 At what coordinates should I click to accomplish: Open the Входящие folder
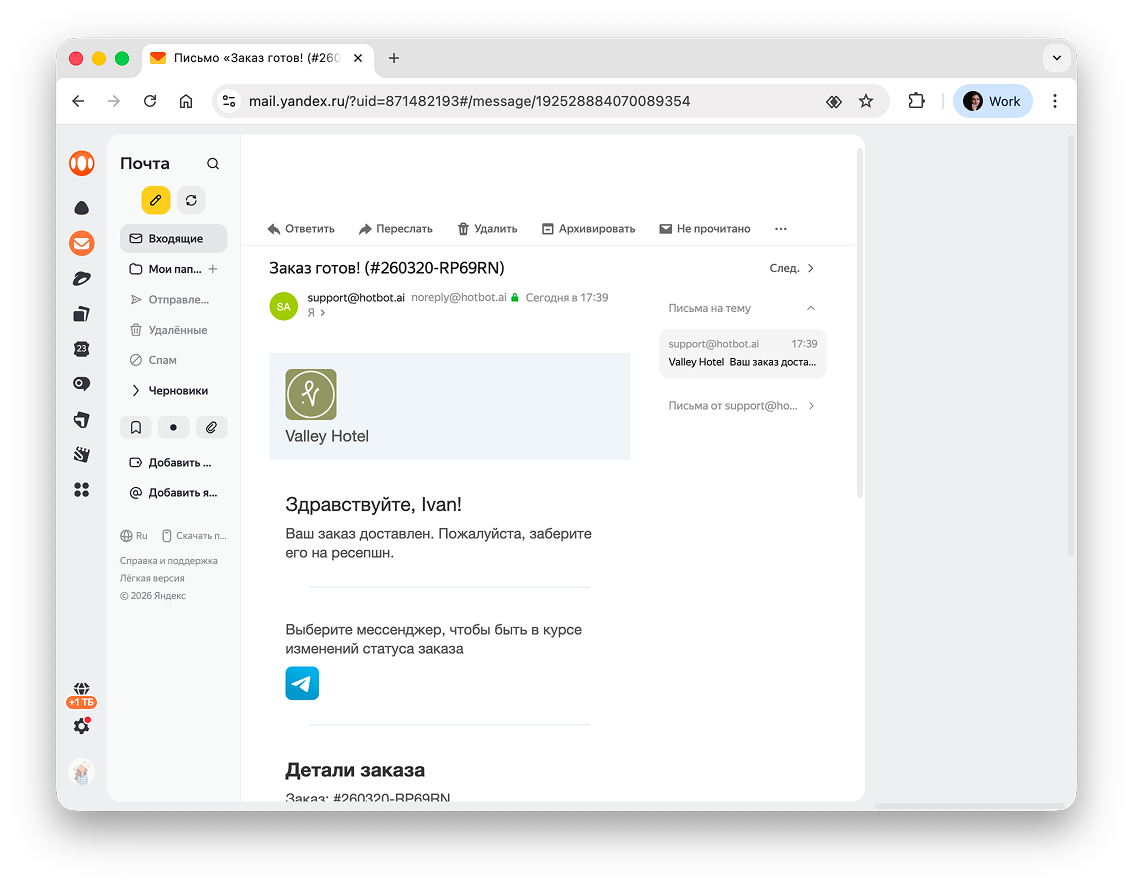tap(173, 238)
